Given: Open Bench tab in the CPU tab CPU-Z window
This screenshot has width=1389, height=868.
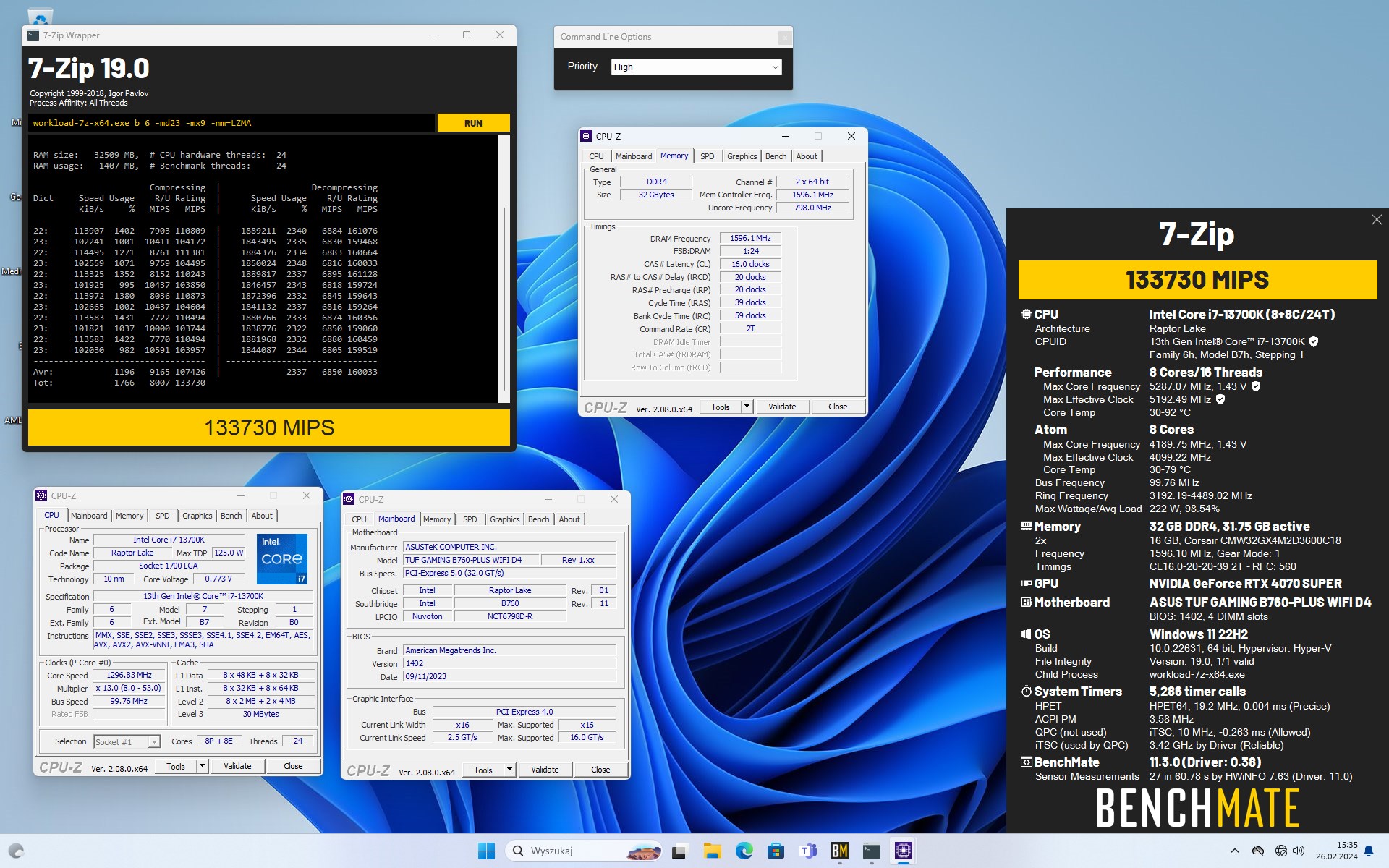Looking at the screenshot, I should point(231,516).
